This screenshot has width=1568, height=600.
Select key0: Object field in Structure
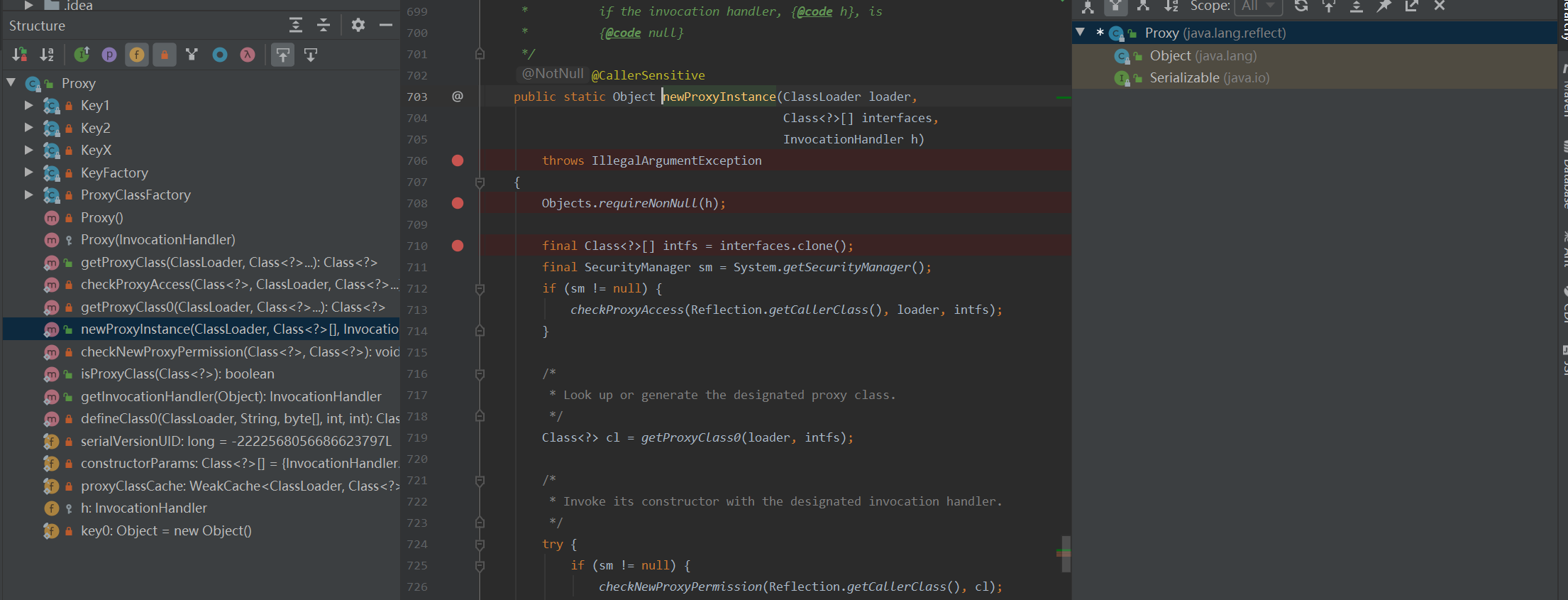pos(165,530)
